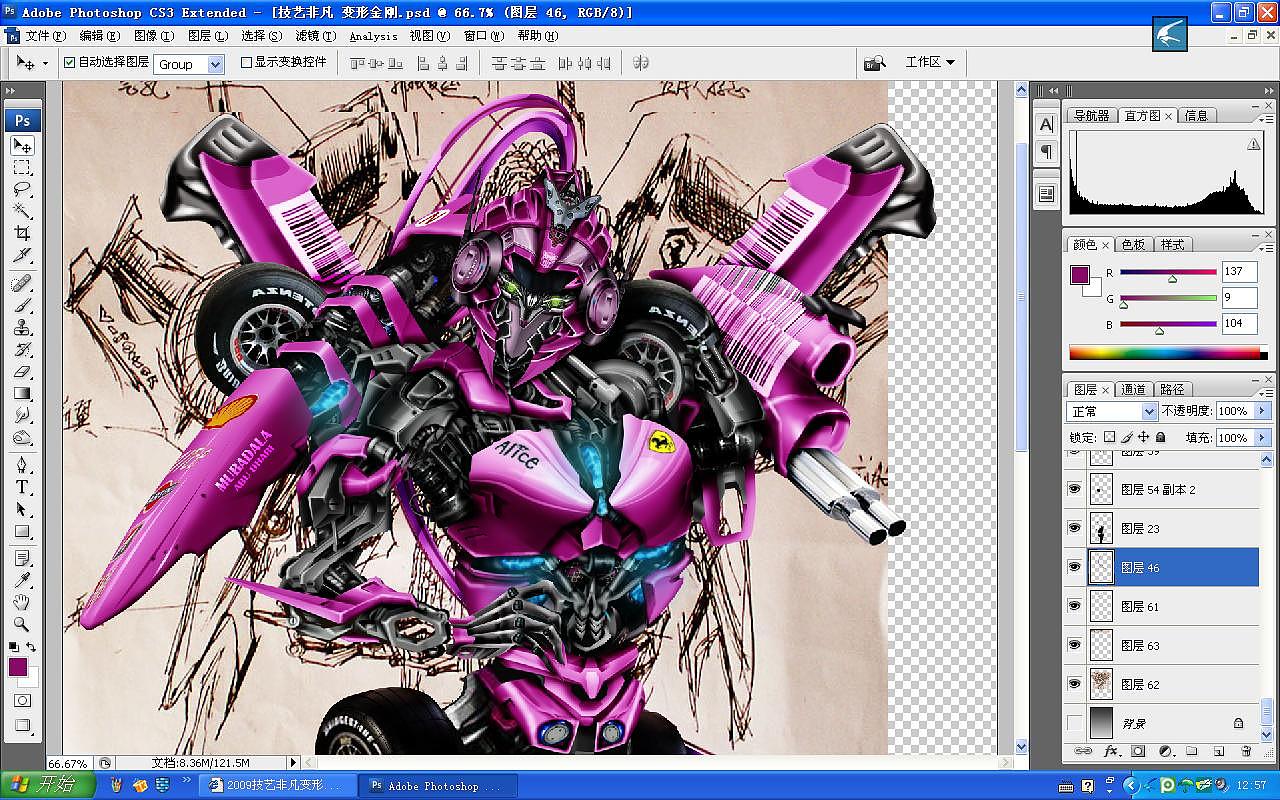1280x800 pixels.
Task: Hide 图层 23 layer visibility
Action: pyautogui.click(x=1075, y=528)
